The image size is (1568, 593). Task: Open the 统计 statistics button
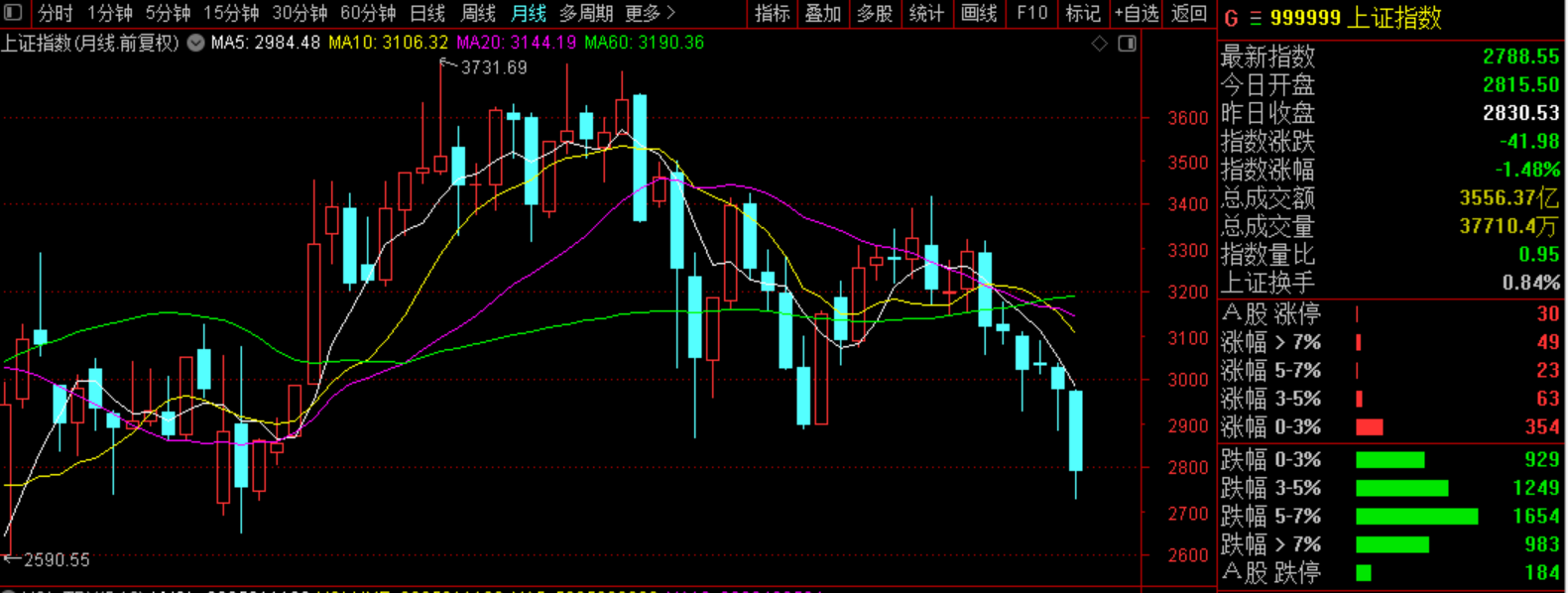(x=926, y=13)
